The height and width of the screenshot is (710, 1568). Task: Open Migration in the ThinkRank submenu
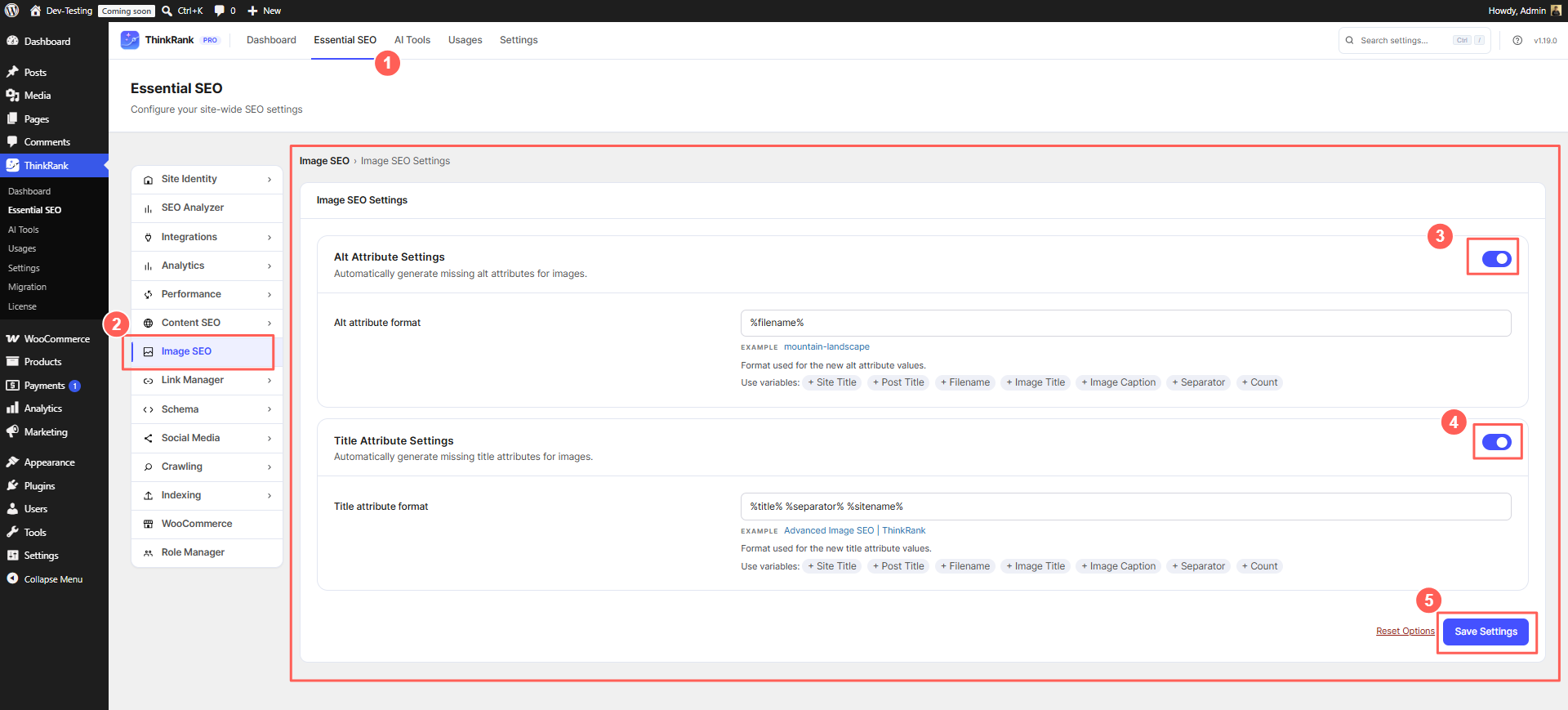pos(27,287)
